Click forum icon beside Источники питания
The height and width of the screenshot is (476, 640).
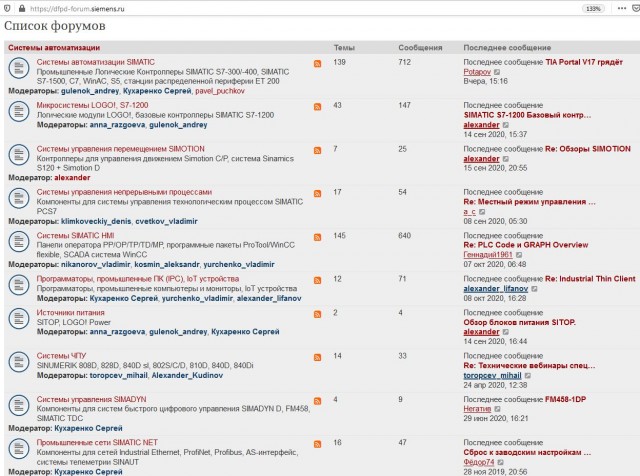(x=19, y=318)
